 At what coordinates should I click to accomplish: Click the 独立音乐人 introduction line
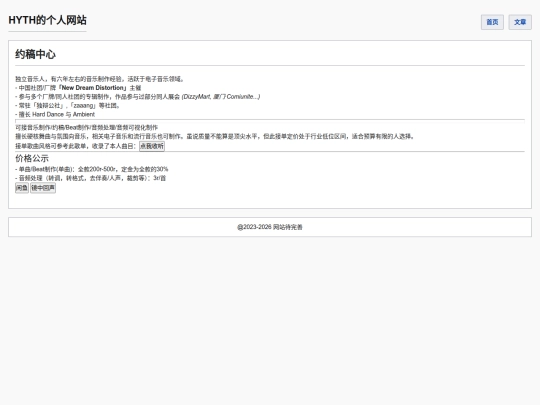coord(100,79)
